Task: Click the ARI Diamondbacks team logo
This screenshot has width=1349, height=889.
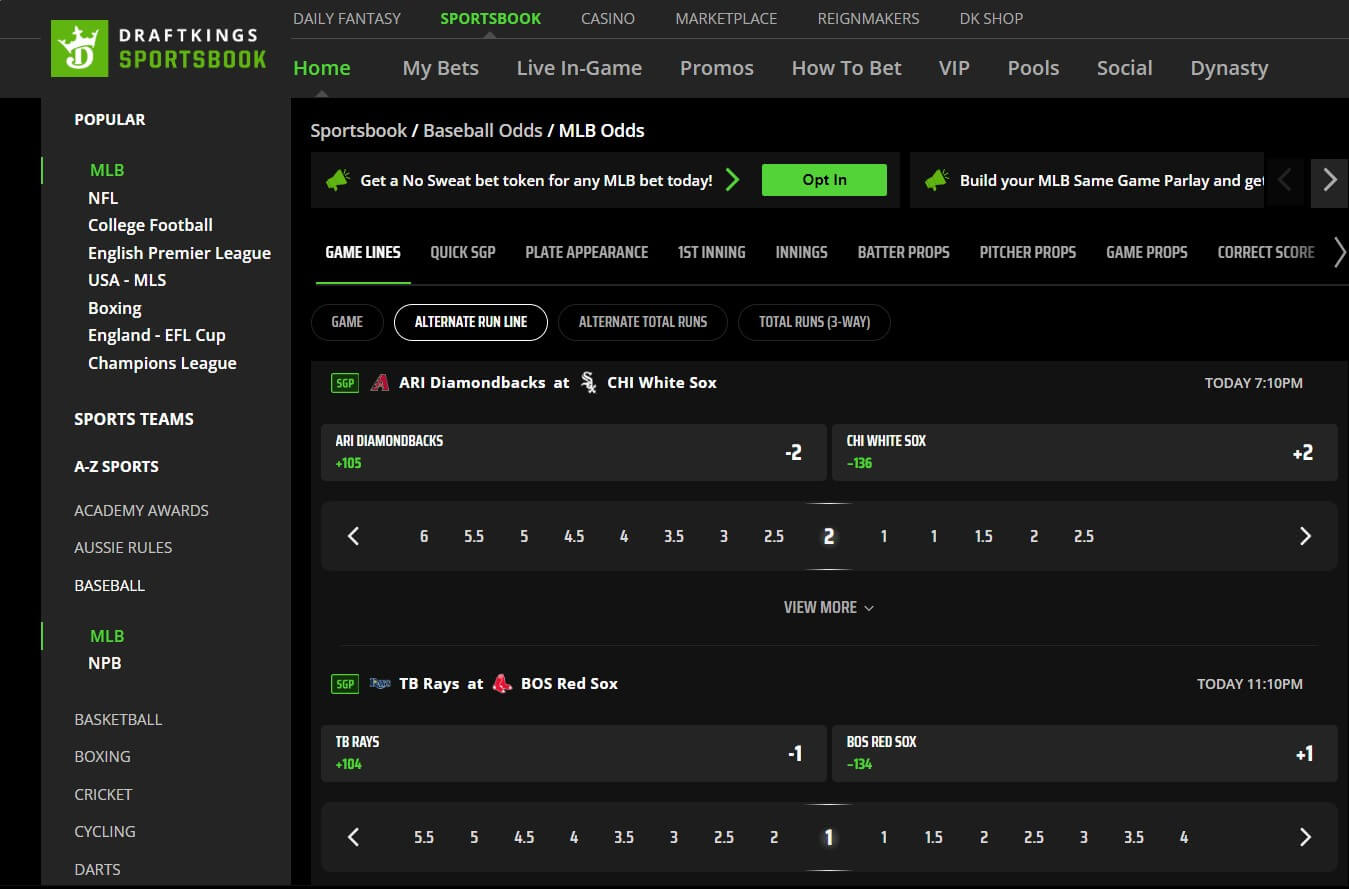Action: click(x=379, y=382)
